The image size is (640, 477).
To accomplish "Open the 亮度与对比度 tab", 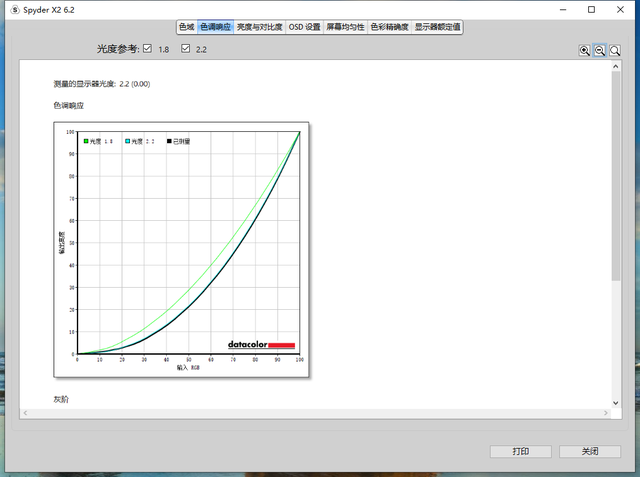I will pos(260,27).
